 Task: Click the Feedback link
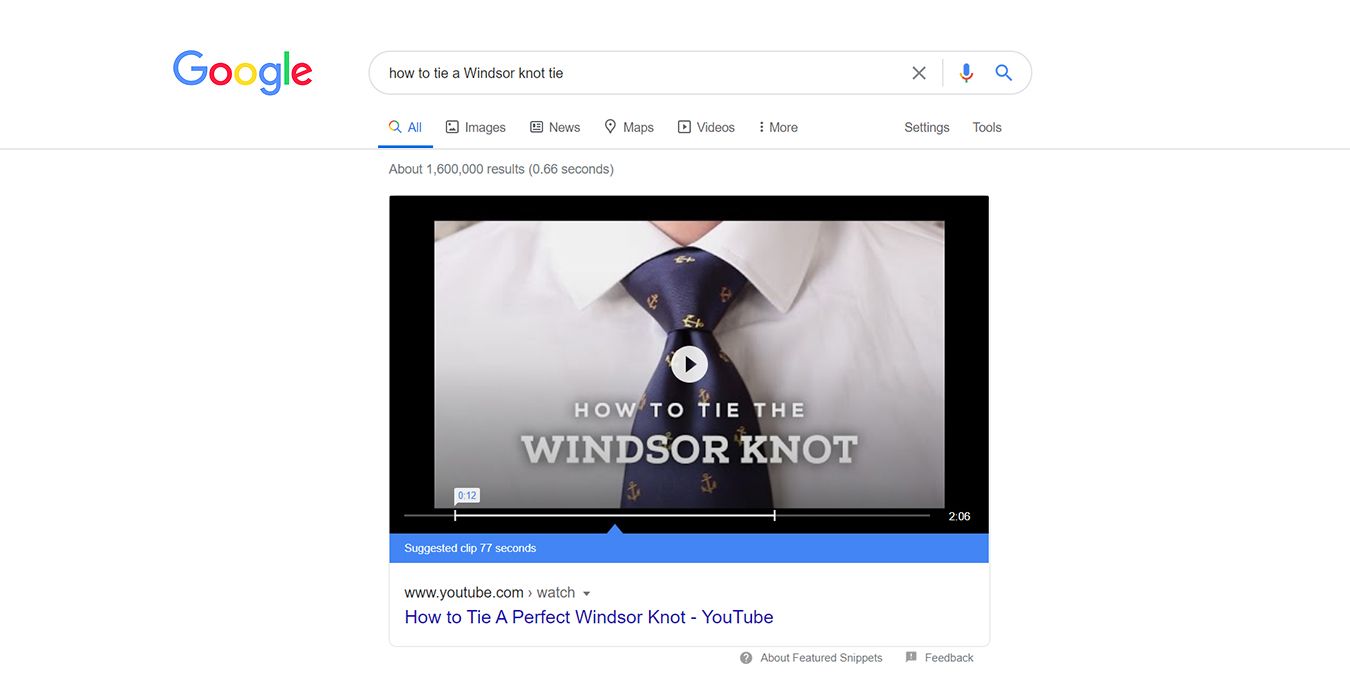click(x=949, y=658)
